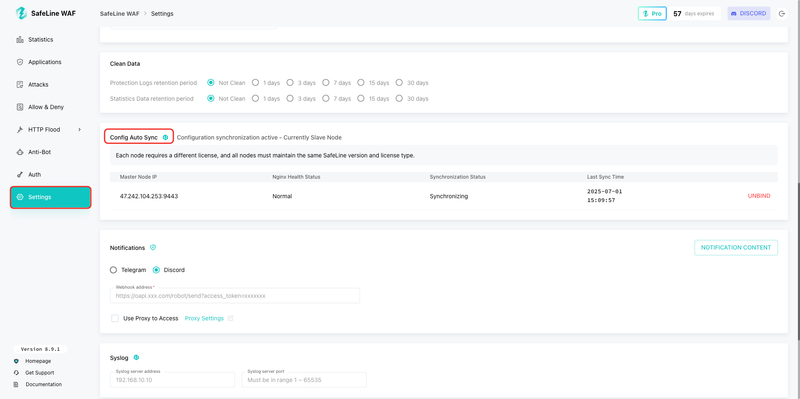Click the logout icon at top right
This screenshot has height=399, width=800.
point(781,14)
